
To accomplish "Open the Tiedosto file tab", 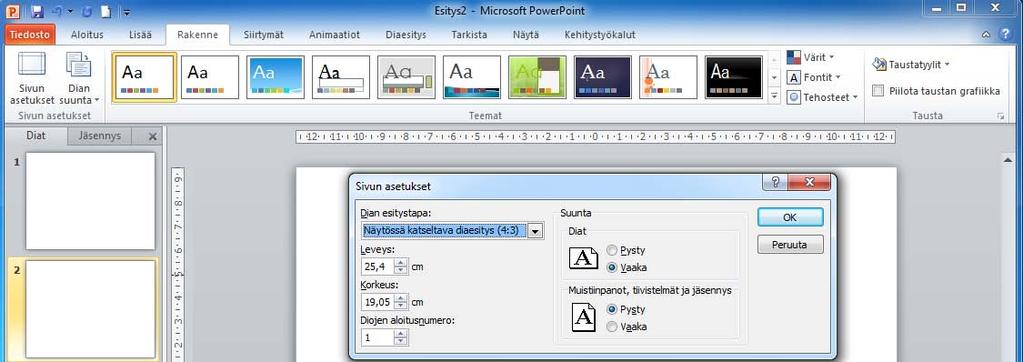I will [30, 35].
